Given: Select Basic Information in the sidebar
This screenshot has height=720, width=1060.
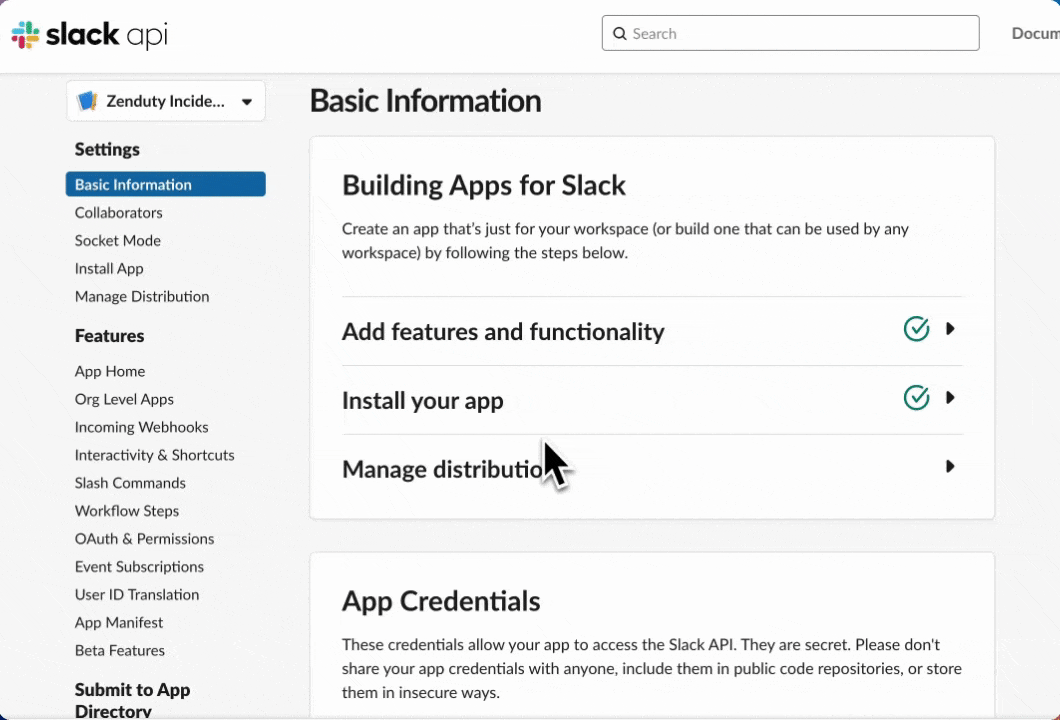Looking at the screenshot, I should [166, 185].
